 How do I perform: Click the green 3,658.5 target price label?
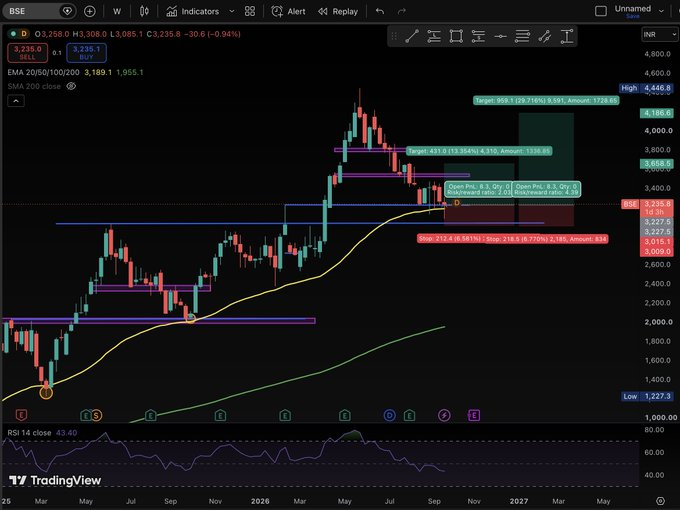tap(657, 163)
